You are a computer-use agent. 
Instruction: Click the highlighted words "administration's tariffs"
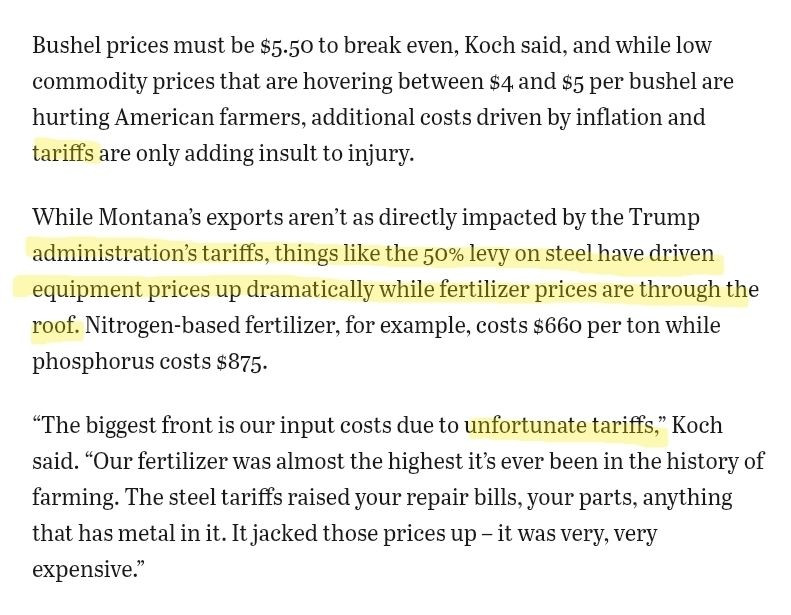[148, 253]
